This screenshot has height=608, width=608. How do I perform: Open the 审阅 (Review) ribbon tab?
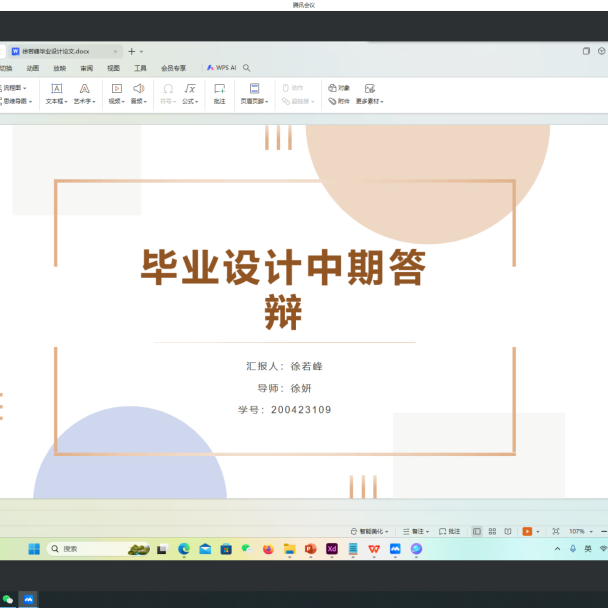[x=87, y=68]
